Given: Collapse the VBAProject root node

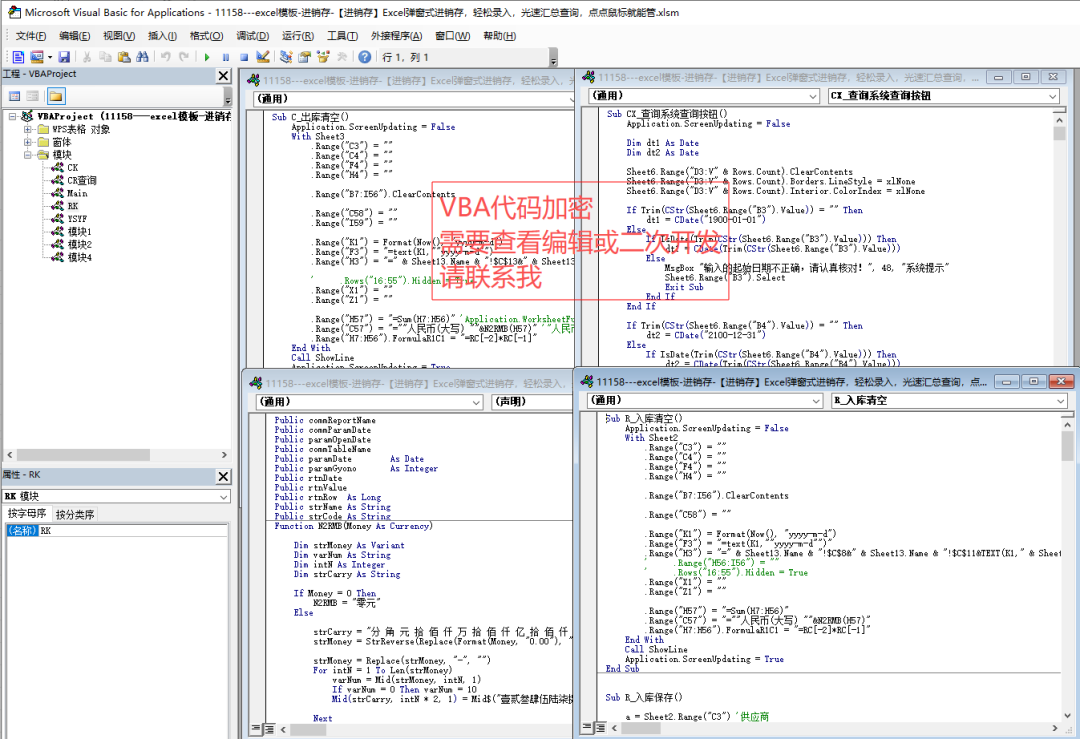Looking at the screenshot, I should [13, 116].
